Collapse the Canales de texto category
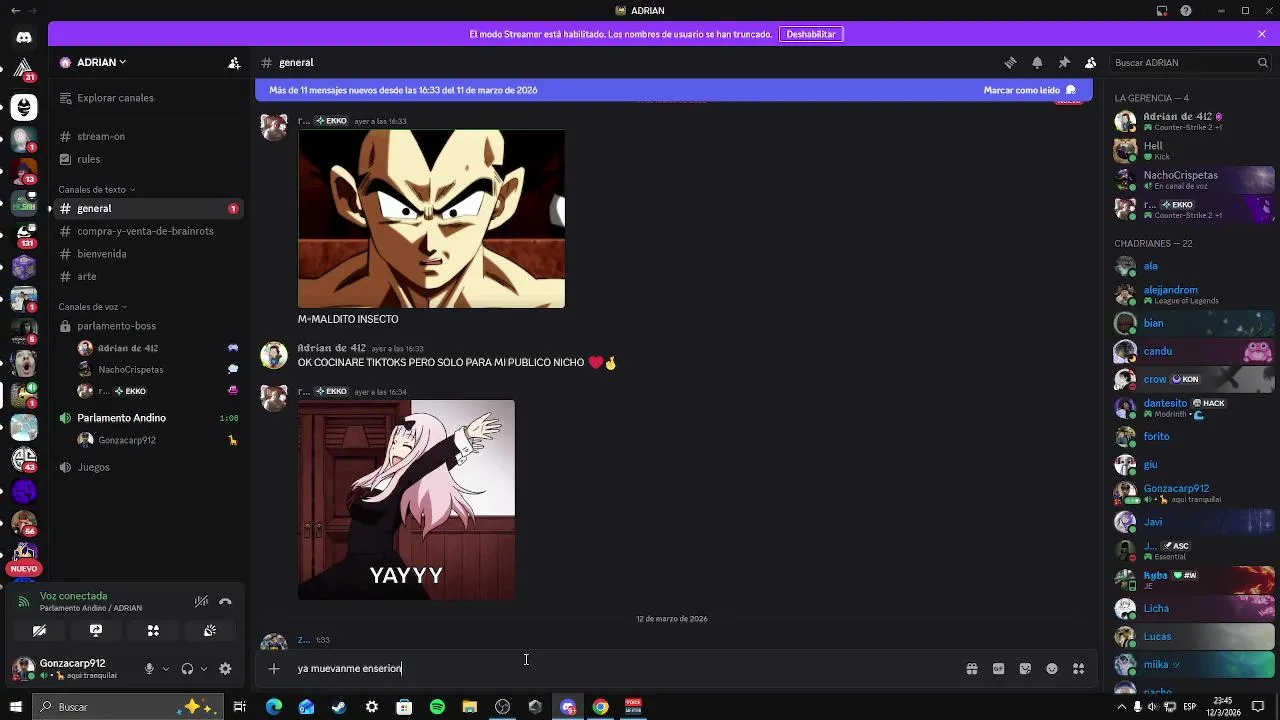The height and width of the screenshot is (720, 1280). coord(97,189)
